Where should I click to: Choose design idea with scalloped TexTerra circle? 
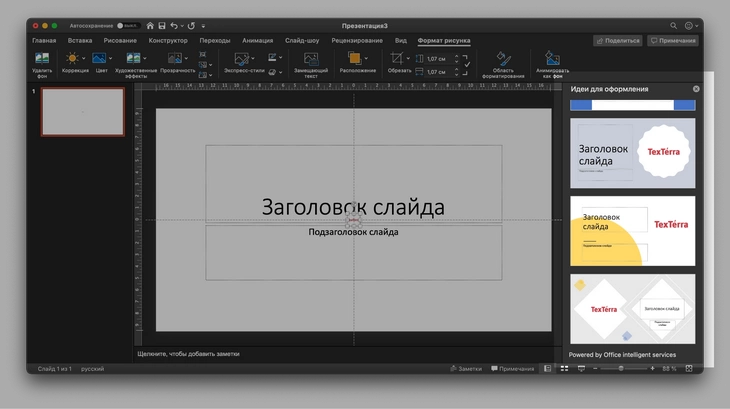tap(633, 153)
